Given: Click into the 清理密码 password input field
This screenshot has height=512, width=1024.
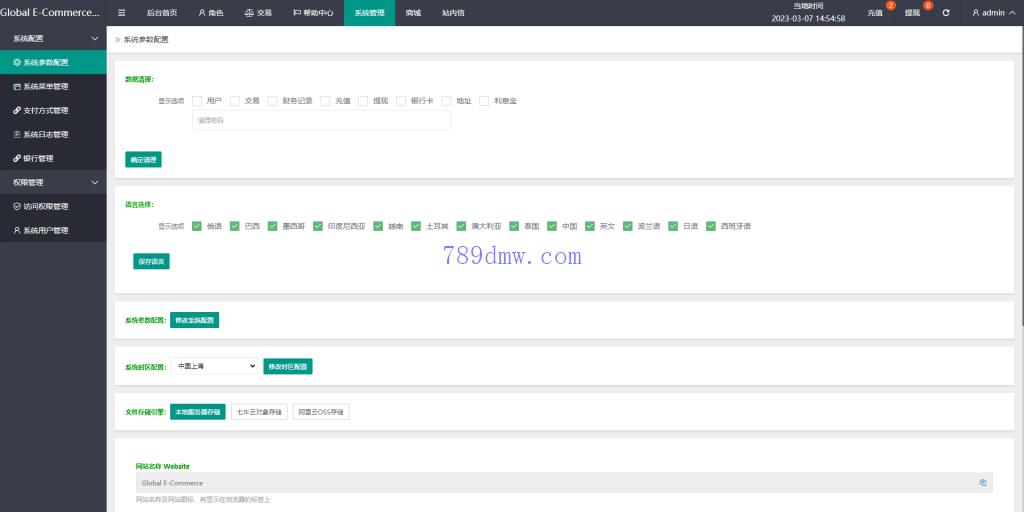Looking at the screenshot, I should [320, 120].
